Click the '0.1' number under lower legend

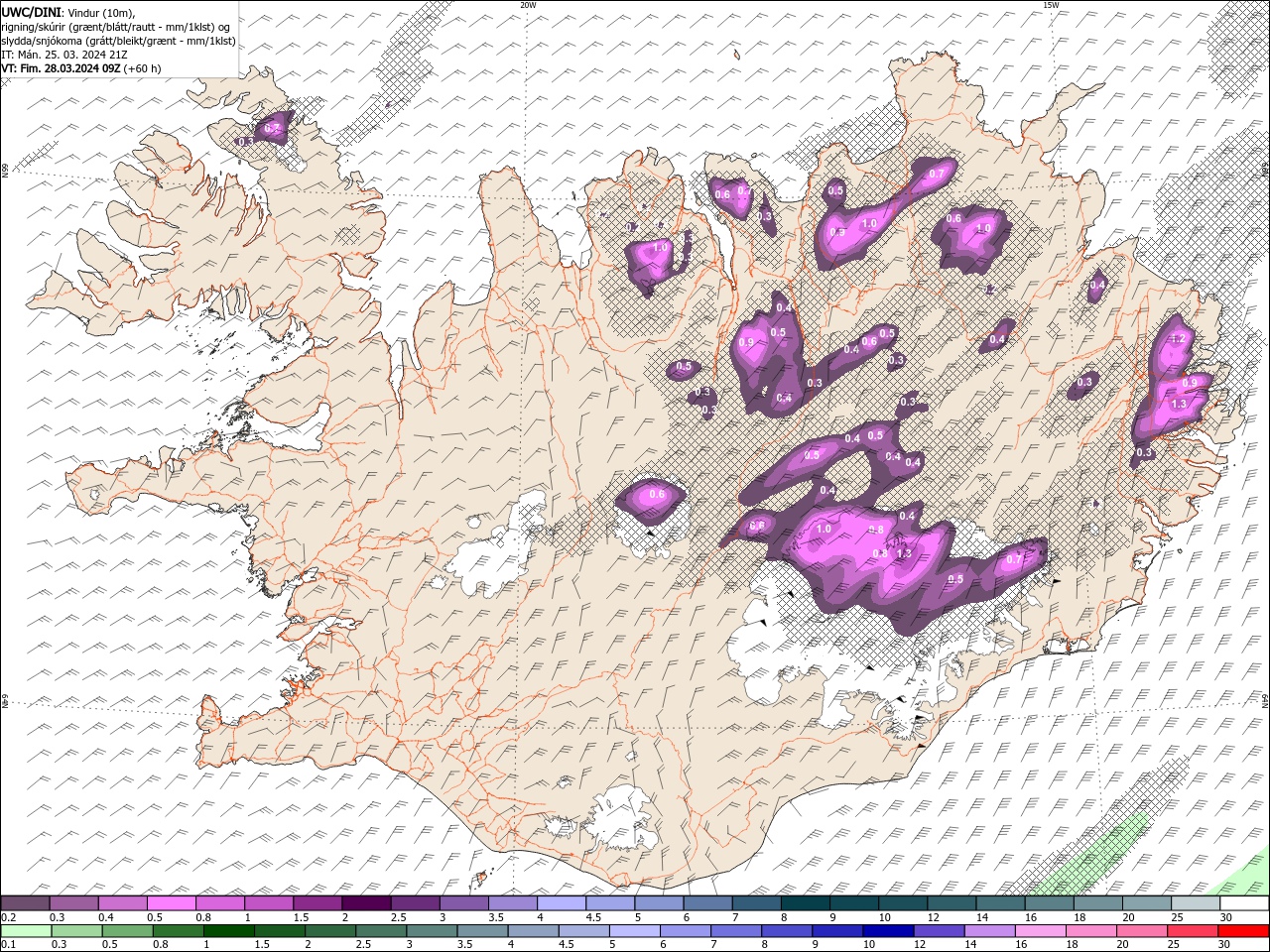pyautogui.click(x=8, y=944)
